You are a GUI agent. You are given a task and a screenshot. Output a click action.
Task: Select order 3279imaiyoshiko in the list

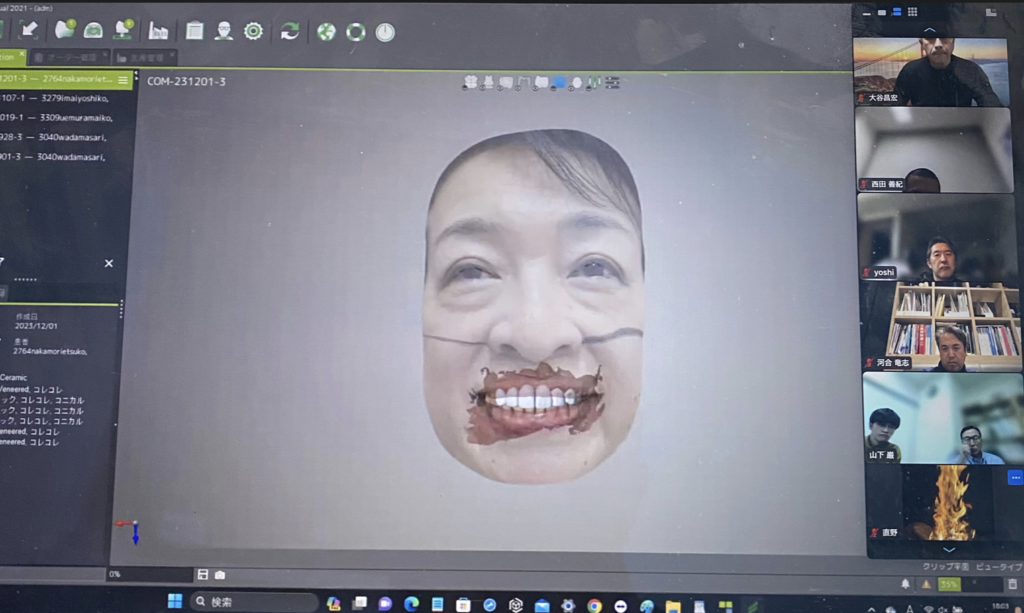(54, 98)
